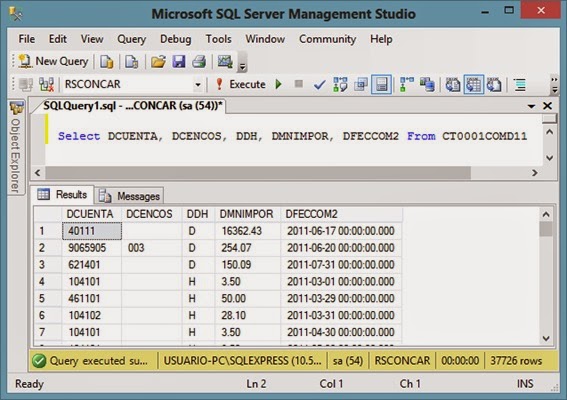Screen dimensions: 567x400
Task: Open the View menu
Action: tap(92, 39)
